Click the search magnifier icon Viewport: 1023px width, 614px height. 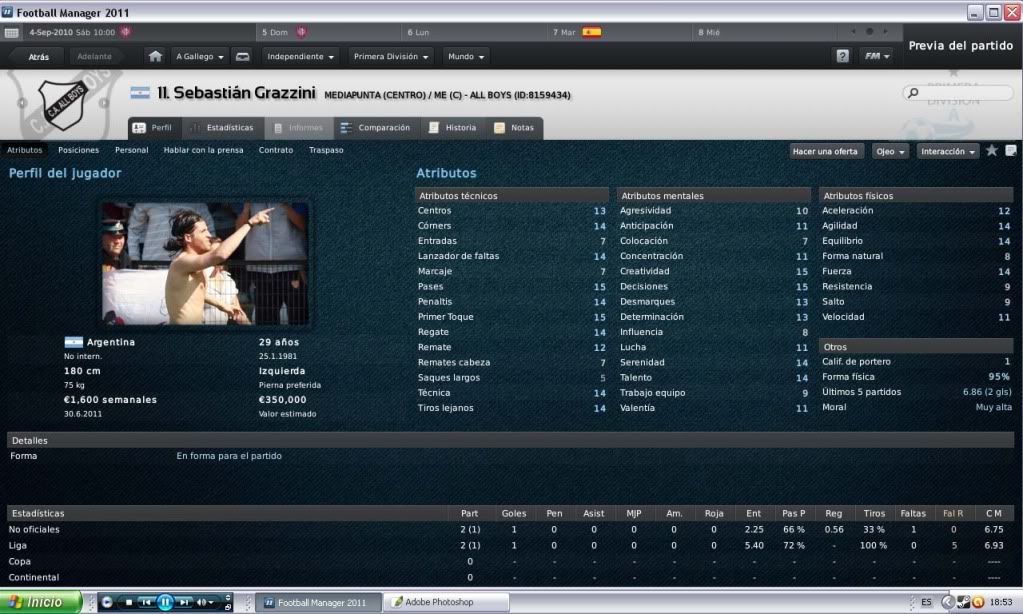point(913,93)
